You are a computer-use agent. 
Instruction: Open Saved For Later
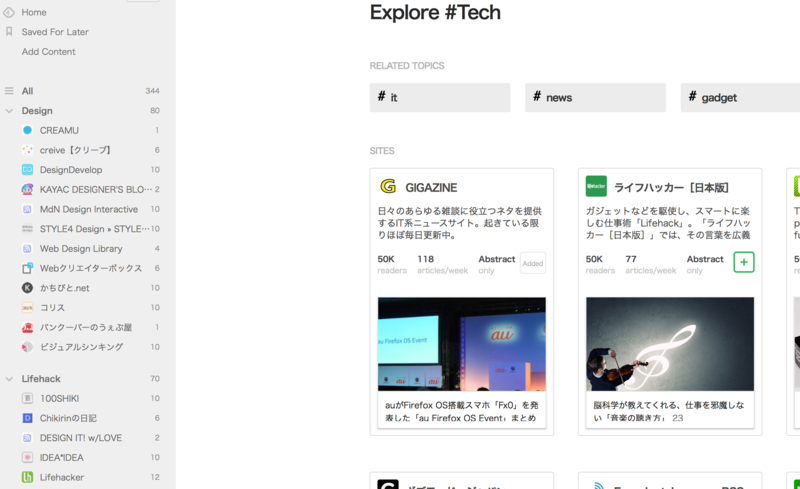click(55, 32)
